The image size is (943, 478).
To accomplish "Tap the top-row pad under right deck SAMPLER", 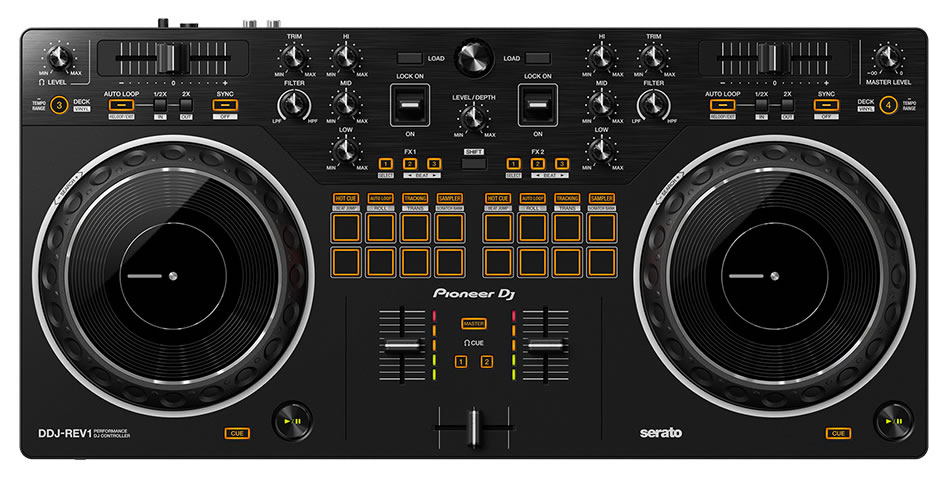I will pos(602,228).
